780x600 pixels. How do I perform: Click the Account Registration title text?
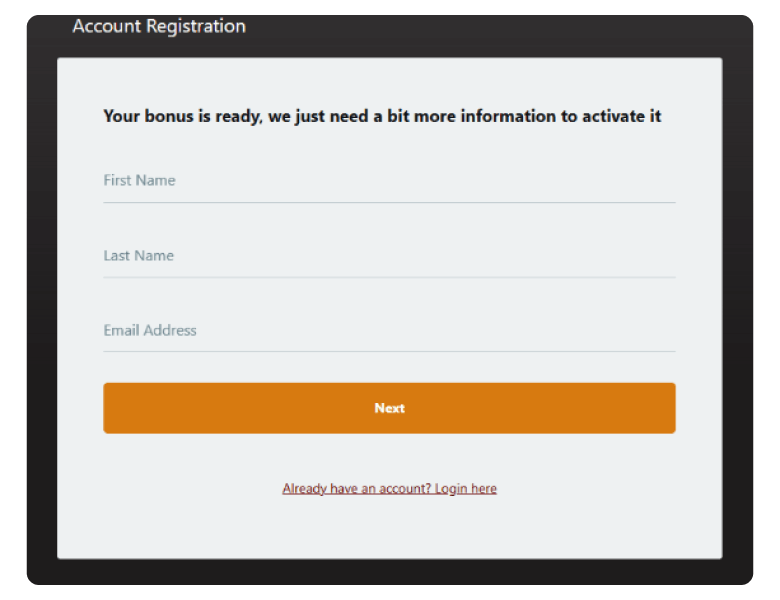coord(159,27)
